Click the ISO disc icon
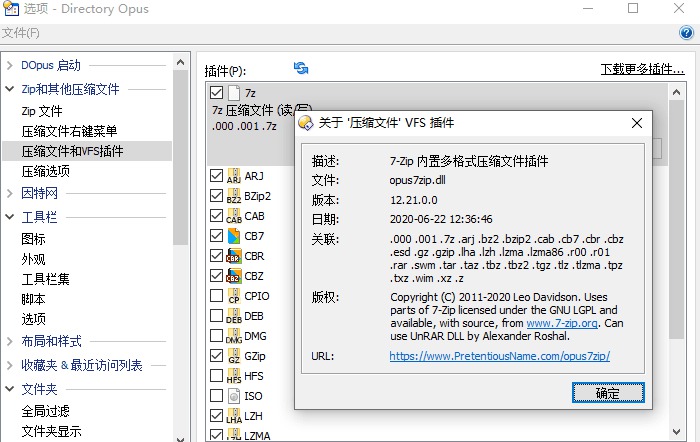Screen dimensions: 700x442 [x=234, y=396]
